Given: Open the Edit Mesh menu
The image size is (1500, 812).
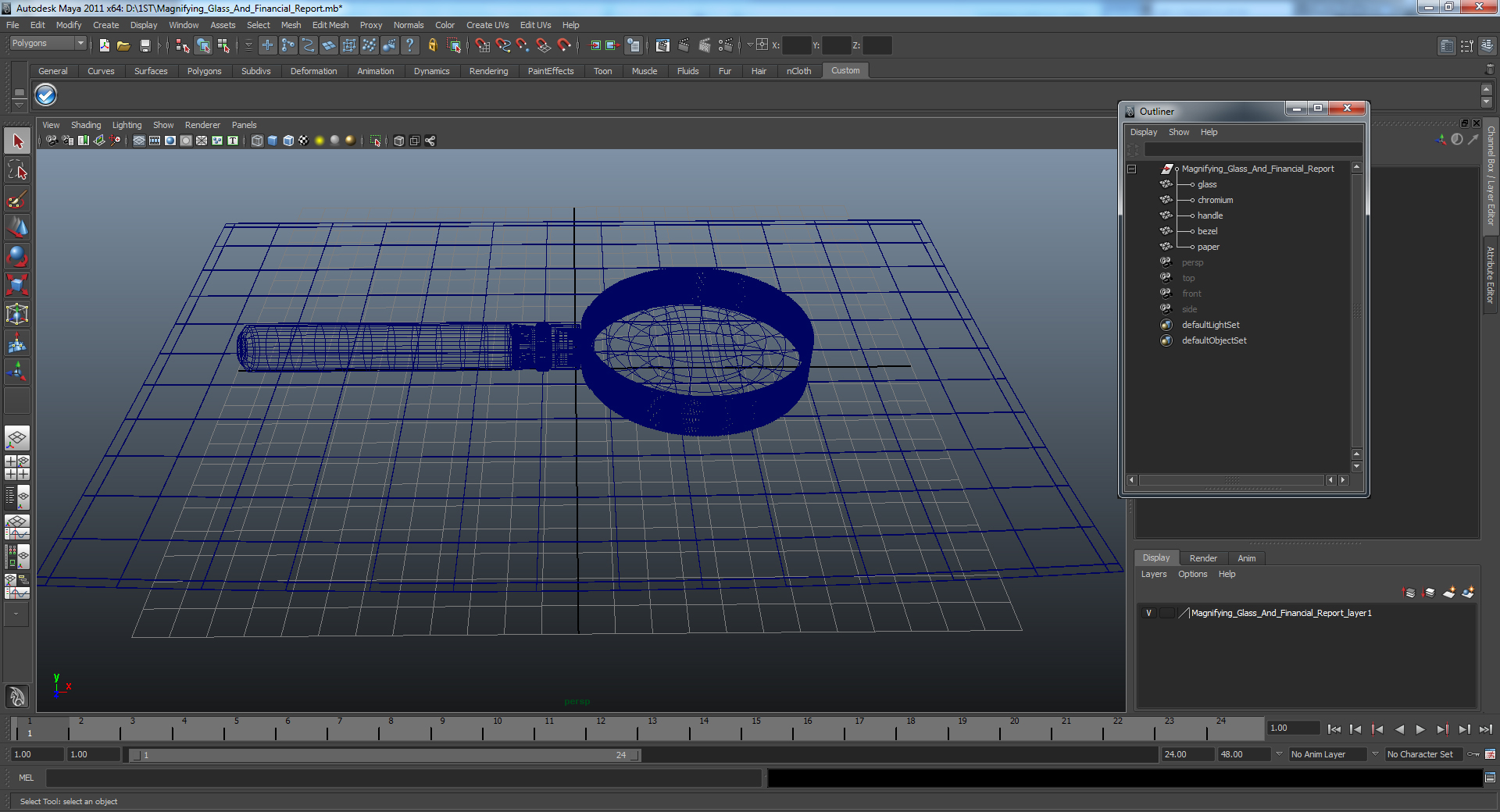Looking at the screenshot, I should tap(330, 25).
